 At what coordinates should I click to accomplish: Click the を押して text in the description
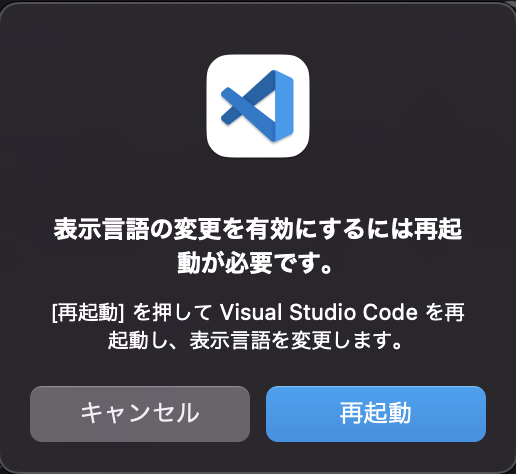coord(172,313)
